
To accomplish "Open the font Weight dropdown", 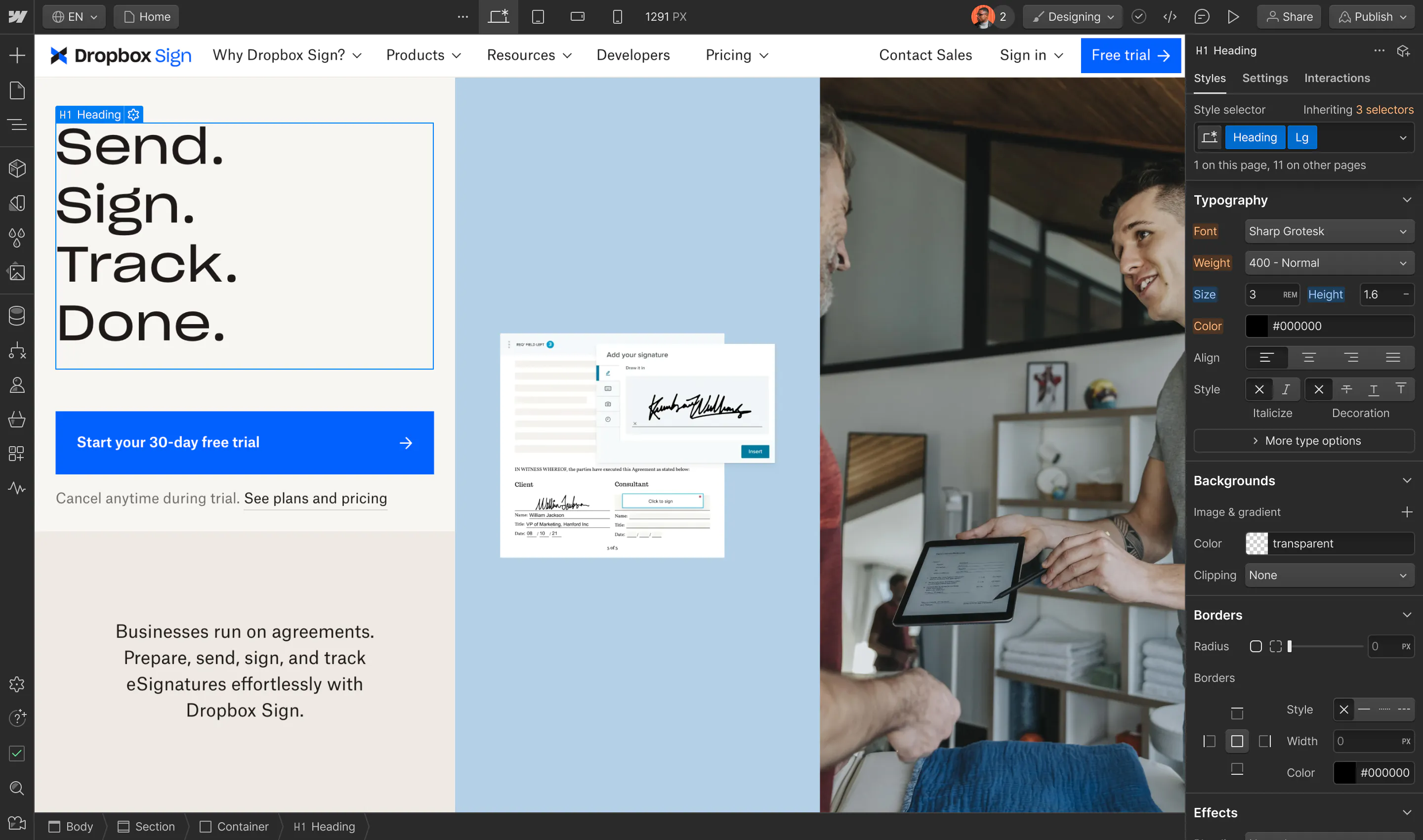I will point(1329,263).
